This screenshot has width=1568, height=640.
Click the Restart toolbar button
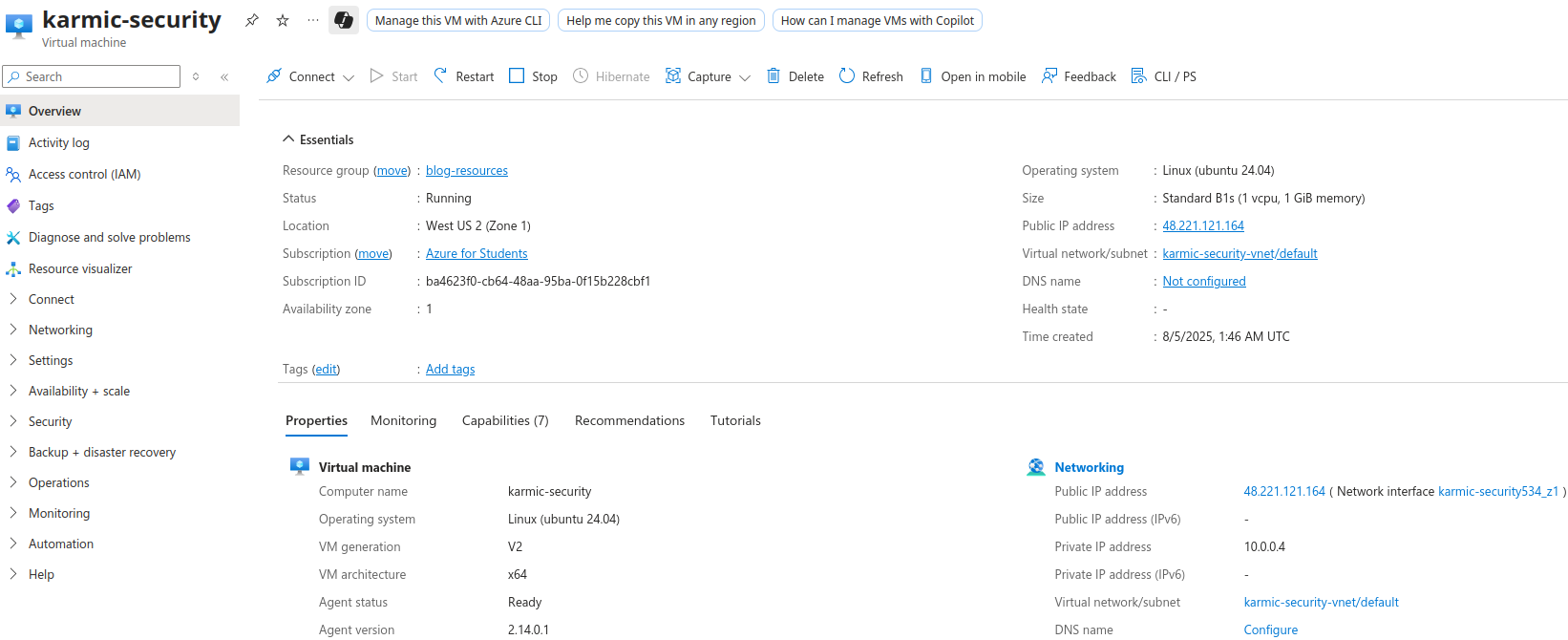[x=464, y=76]
